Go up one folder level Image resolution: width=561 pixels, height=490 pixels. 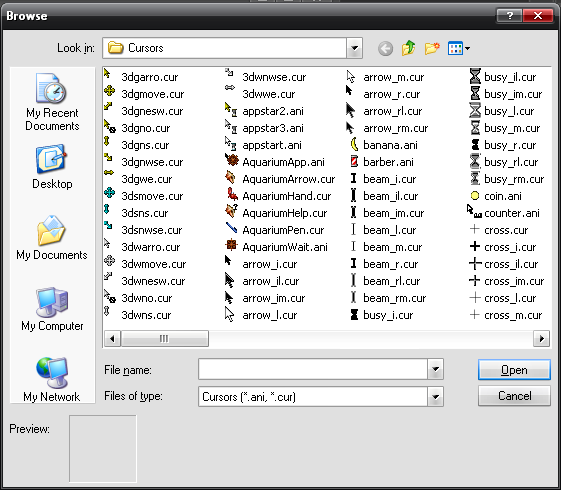[409, 48]
